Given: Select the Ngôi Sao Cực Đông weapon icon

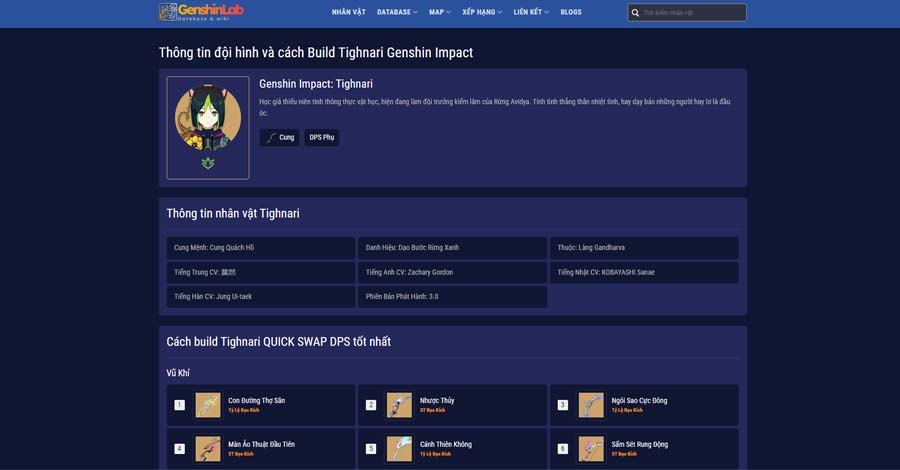Looking at the screenshot, I should [591, 405].
